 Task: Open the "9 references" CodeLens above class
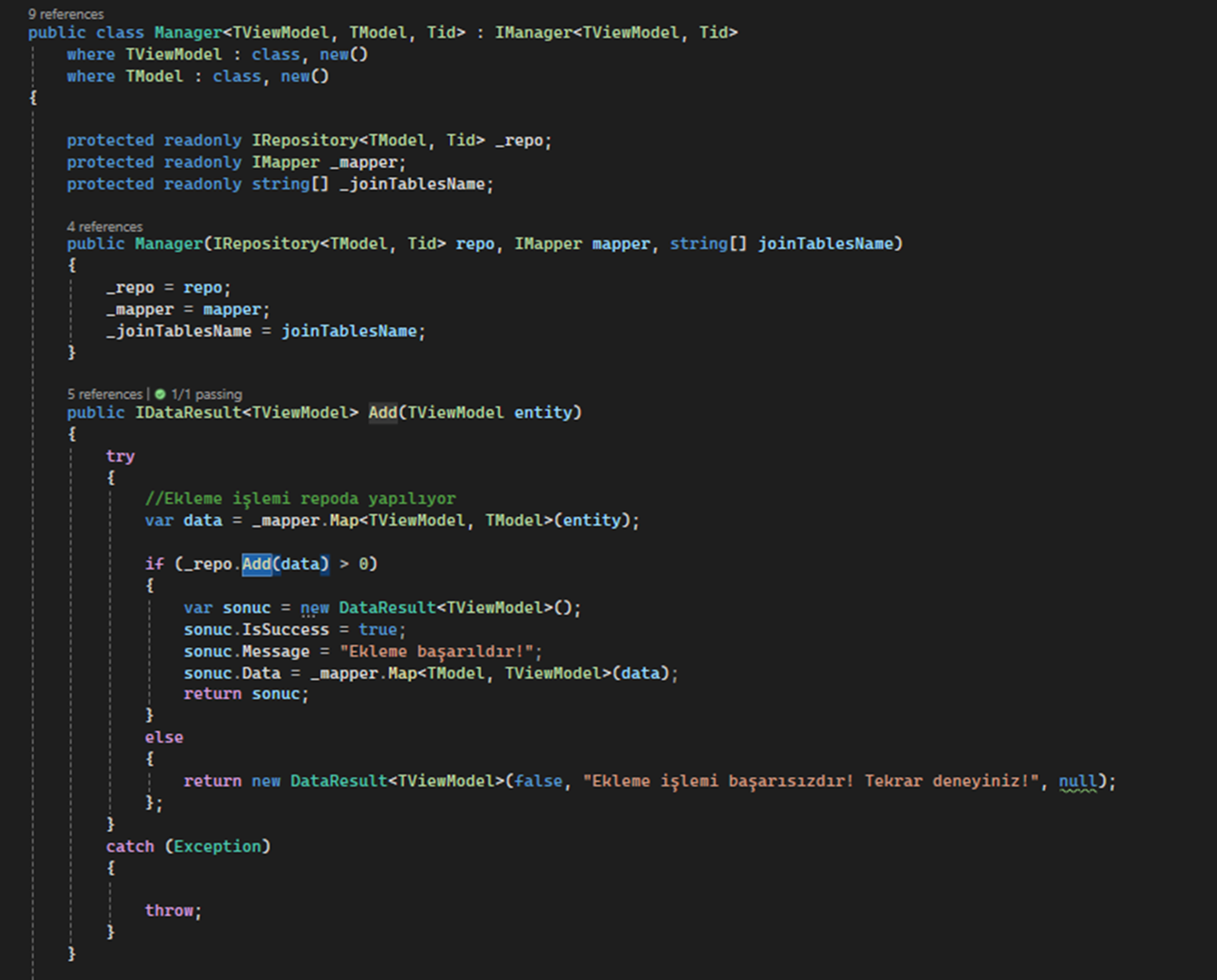tap(66, 14)
